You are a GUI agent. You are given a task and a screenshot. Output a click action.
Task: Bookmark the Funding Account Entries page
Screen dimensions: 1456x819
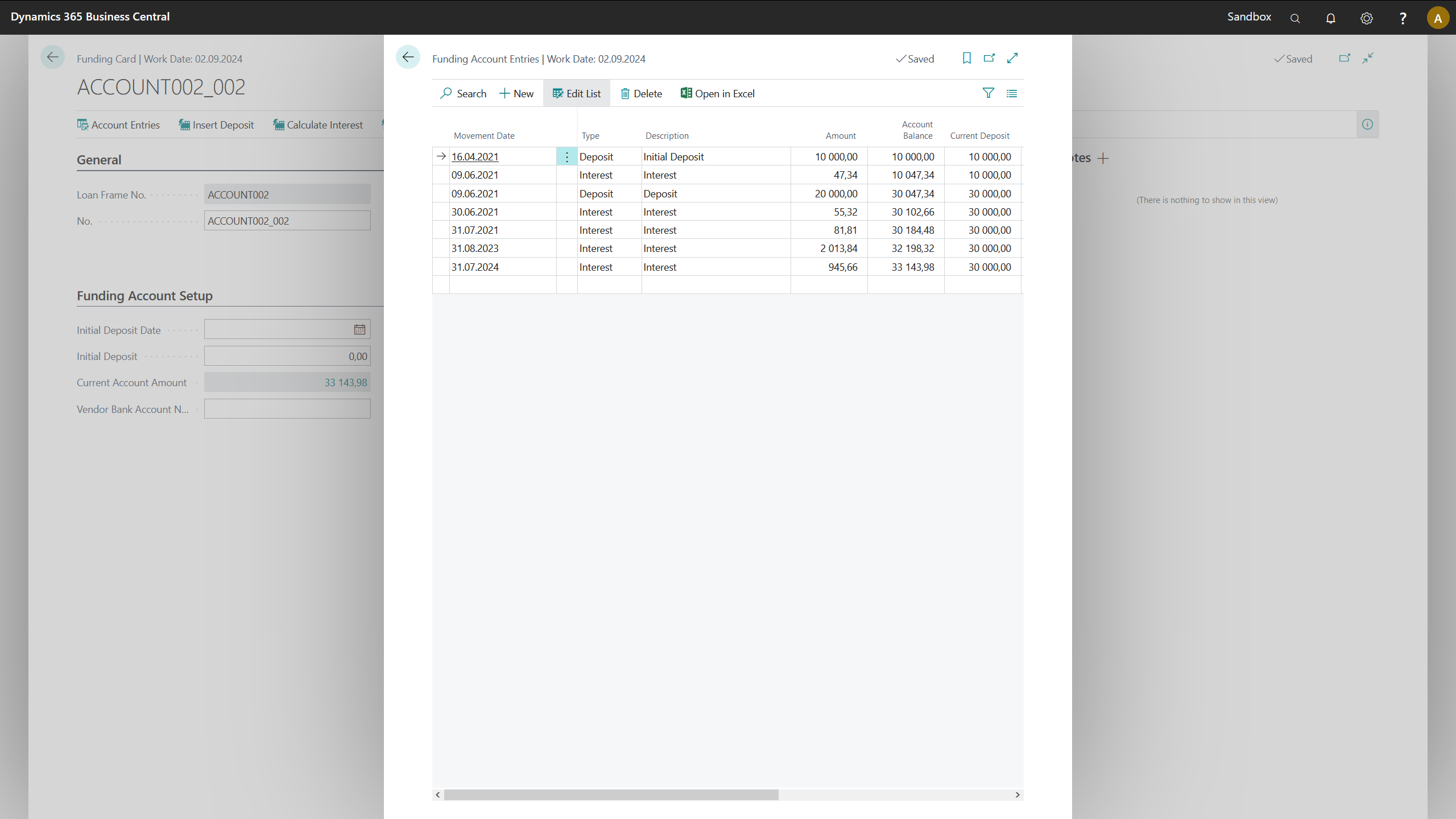pos(967,58)
